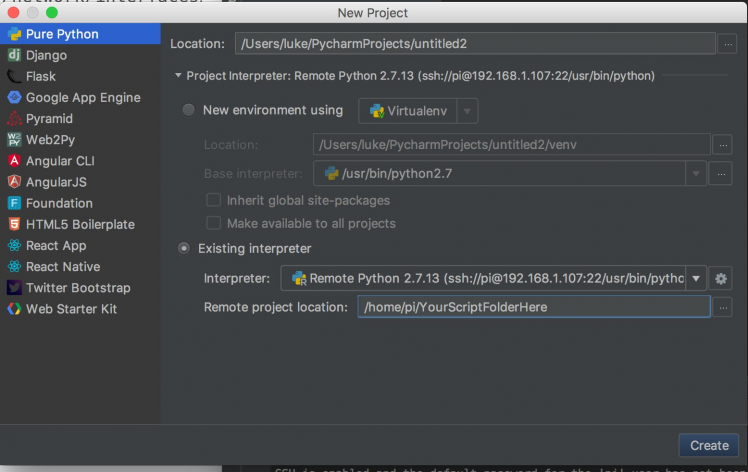748x472 pixels.
Task: Close the New Project dialog red button
Action: [x=14, y=12]
